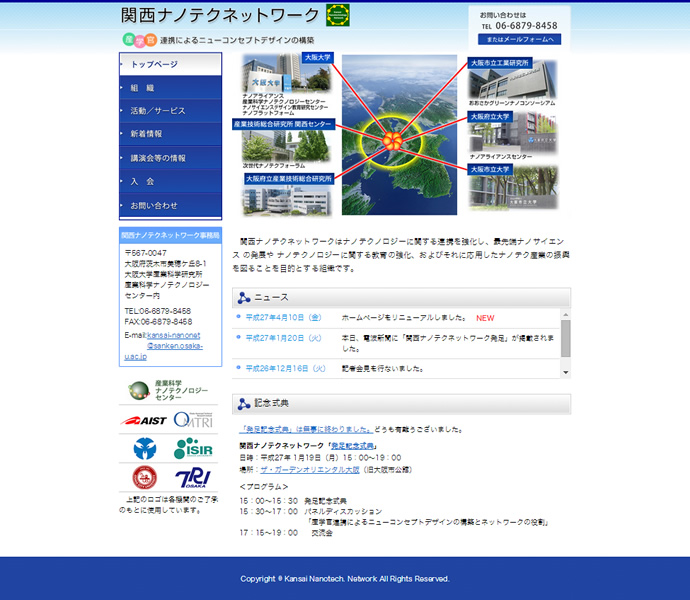Click the パネルディスカッション program line
Viewport: 690px width, 600px height.
coord(343,512)
